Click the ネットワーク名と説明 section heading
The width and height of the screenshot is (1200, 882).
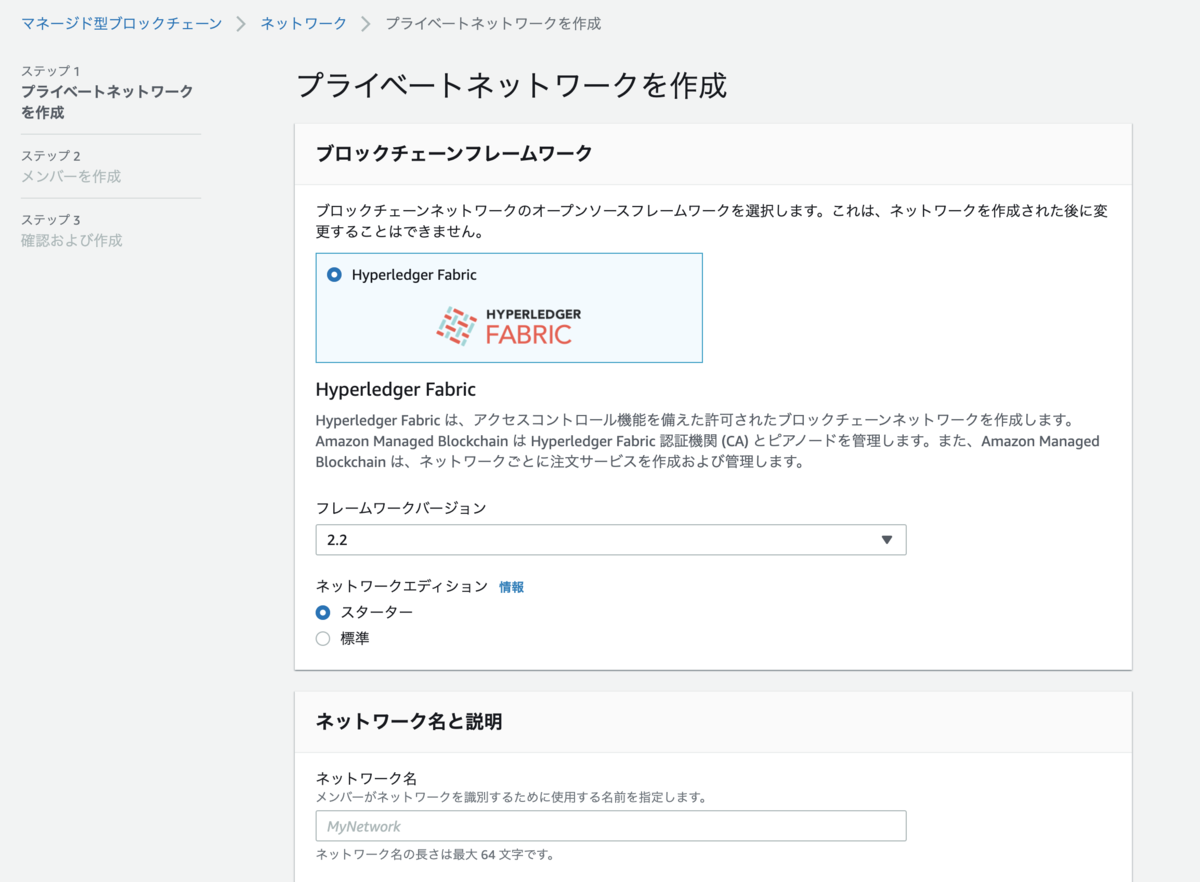pos(409,721)
